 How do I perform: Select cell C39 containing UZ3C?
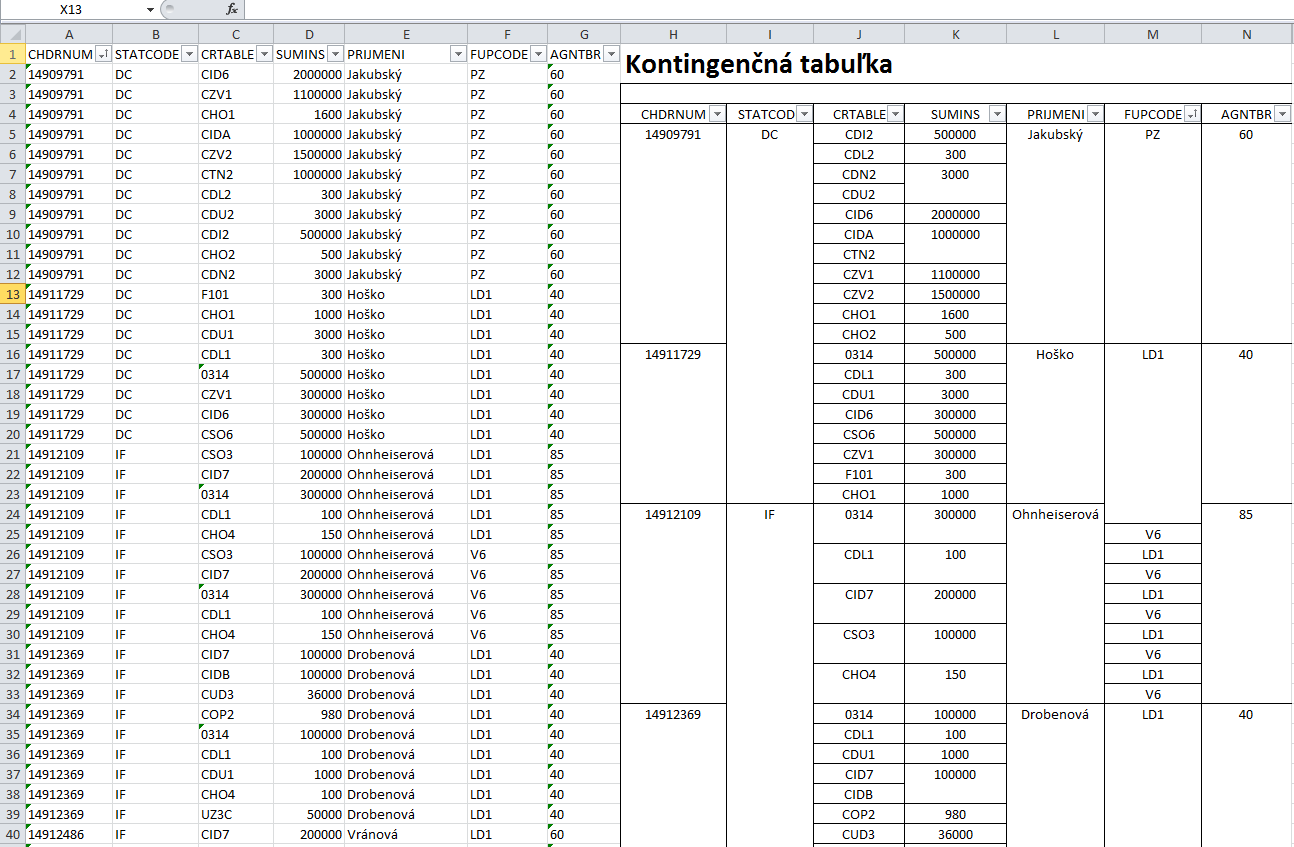(235, 814)
